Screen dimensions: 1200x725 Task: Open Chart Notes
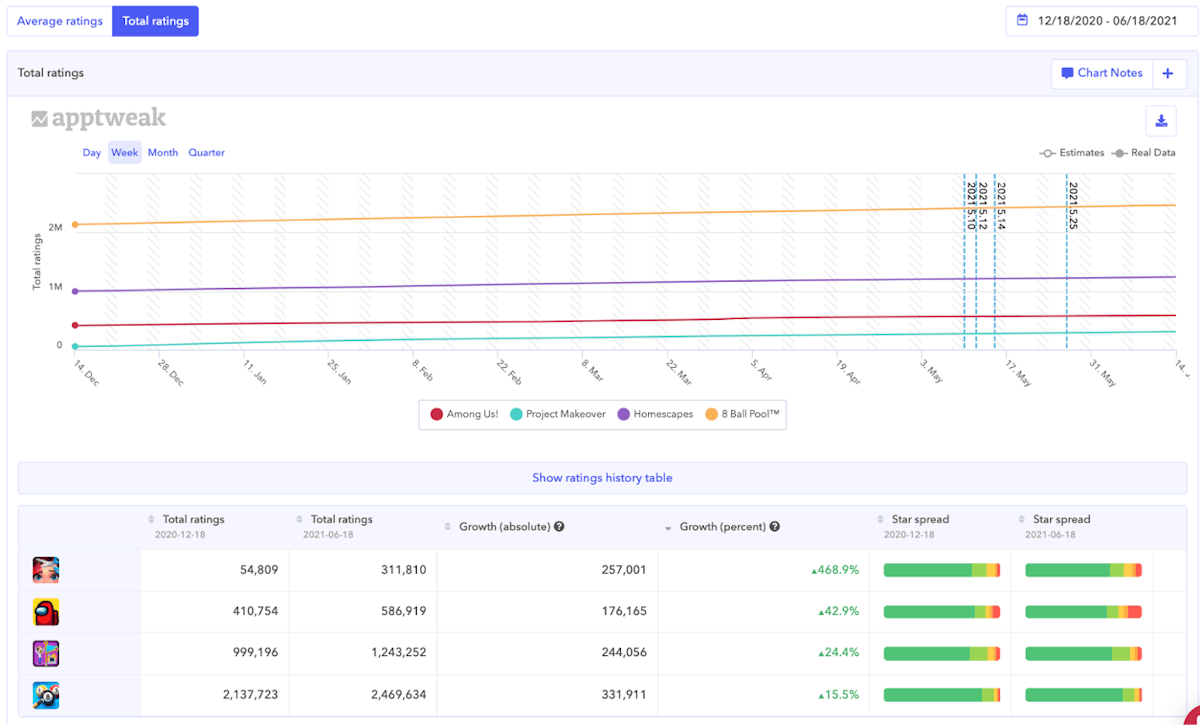[x=1101, y=73]
